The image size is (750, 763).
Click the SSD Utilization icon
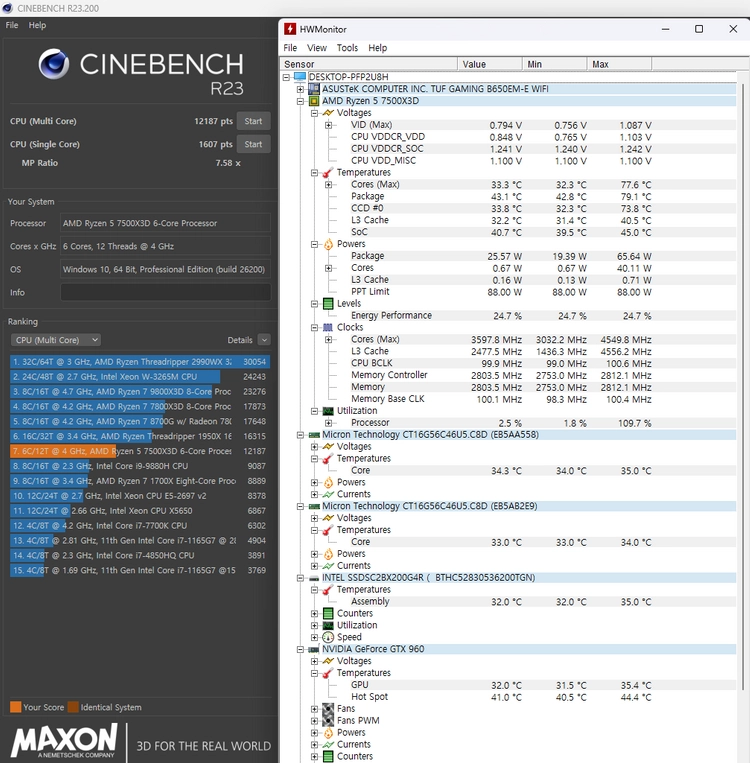328,626
